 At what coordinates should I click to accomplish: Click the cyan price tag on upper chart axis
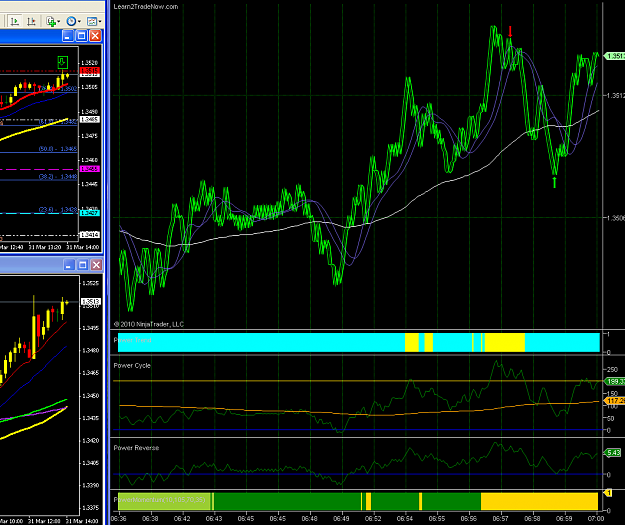pyautogui.click(x=90, y=213)
